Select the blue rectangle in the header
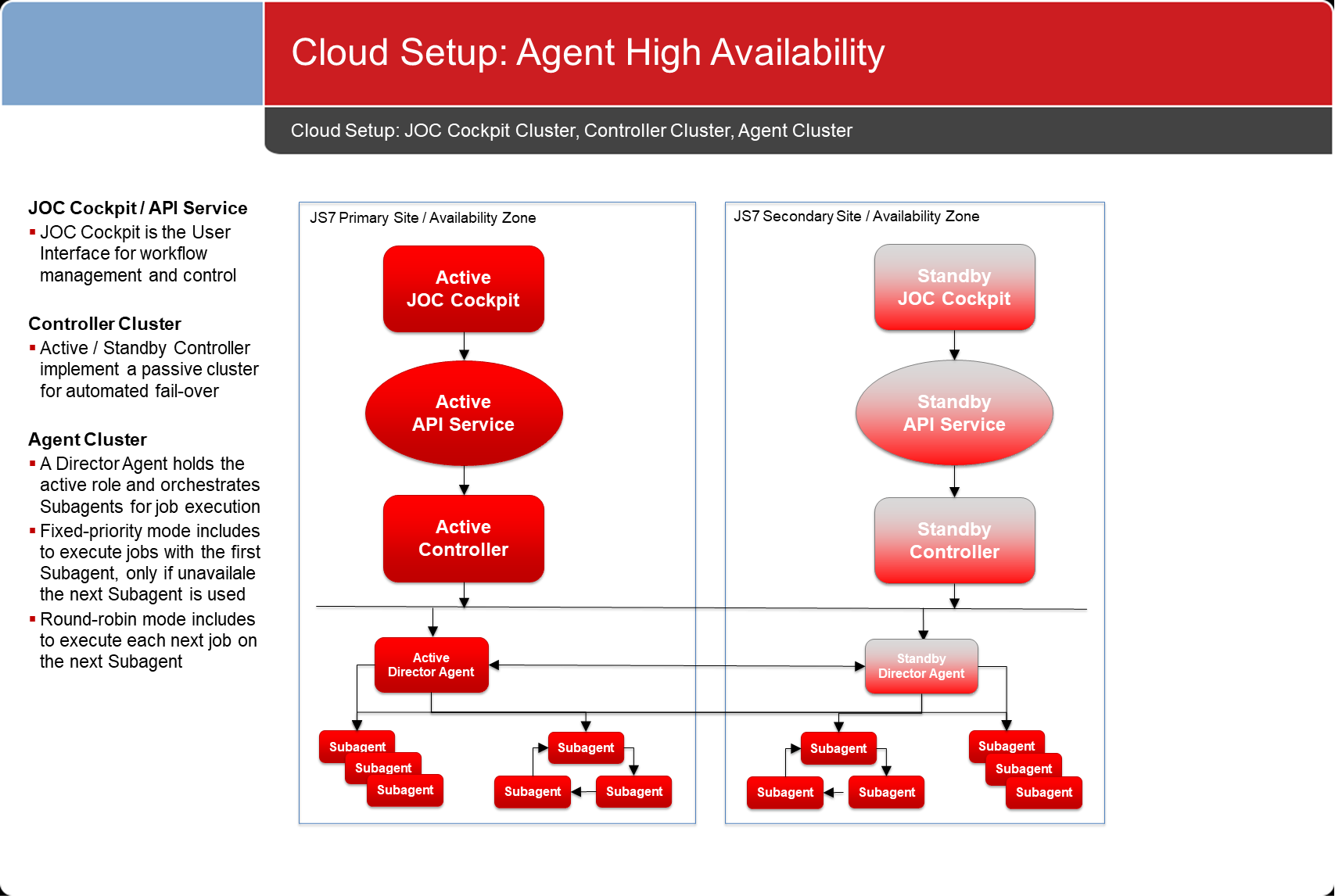Viewport: 1335px width, 896px height. tap(132, 53)
